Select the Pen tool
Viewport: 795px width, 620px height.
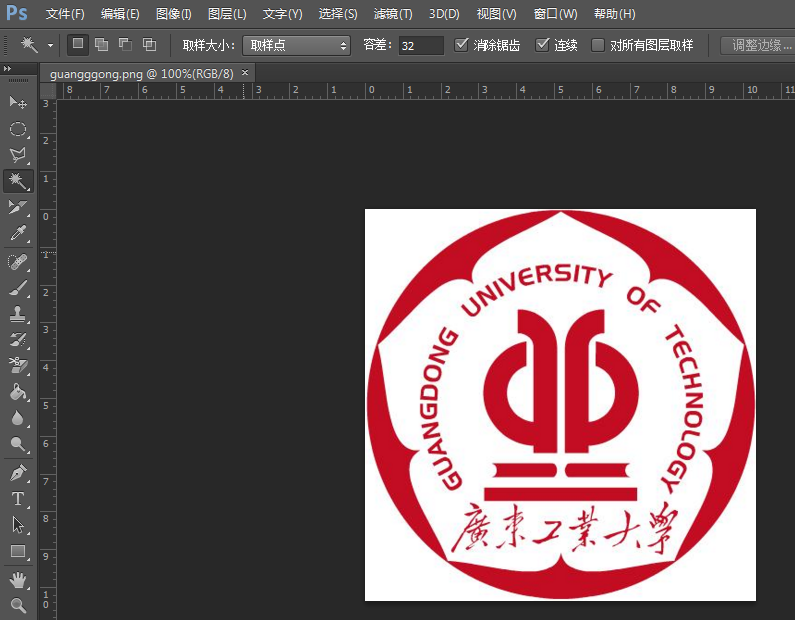coord(18,473)
